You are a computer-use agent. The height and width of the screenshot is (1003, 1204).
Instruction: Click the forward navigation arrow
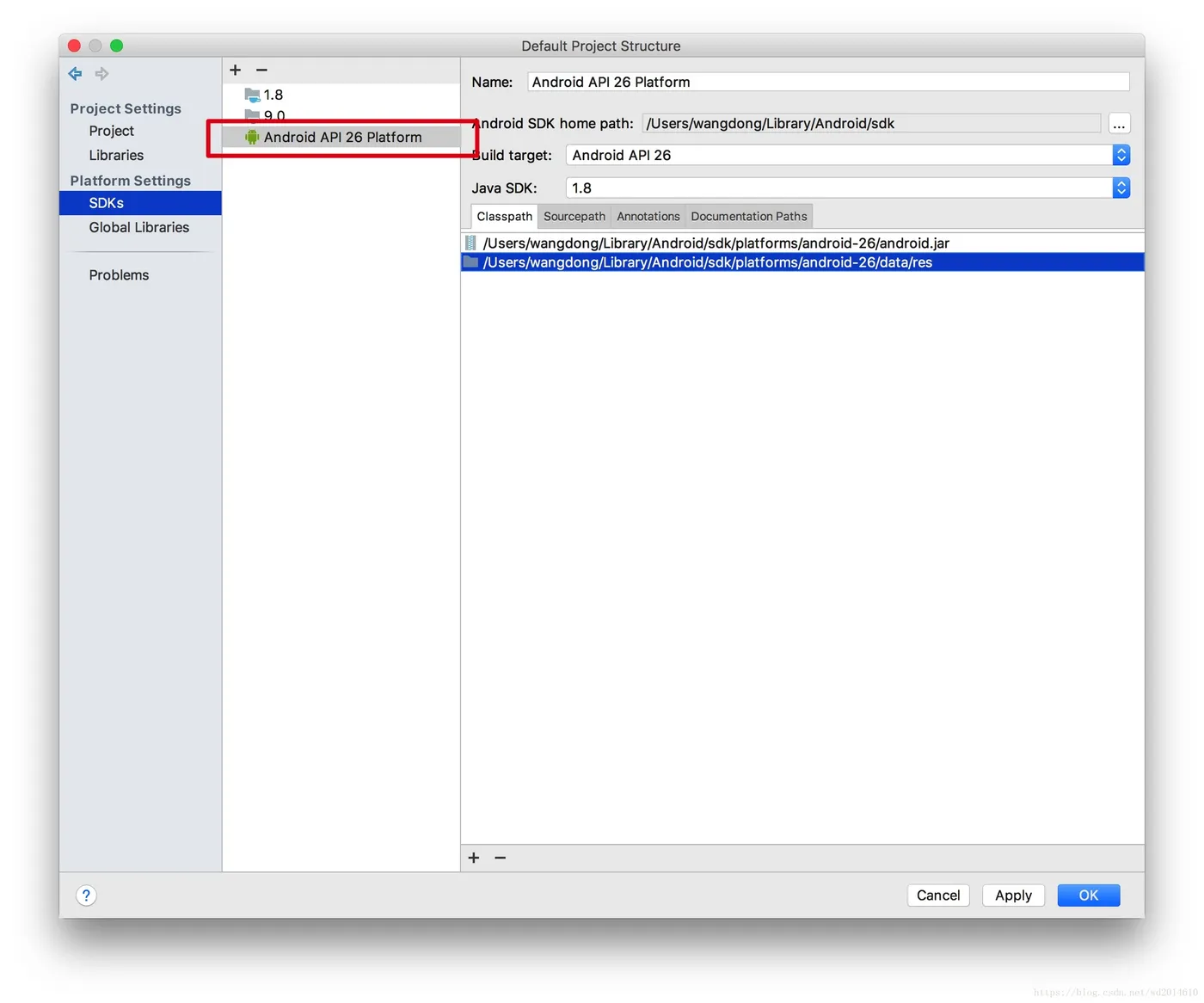pyautogui.click(x=101, y=74)
